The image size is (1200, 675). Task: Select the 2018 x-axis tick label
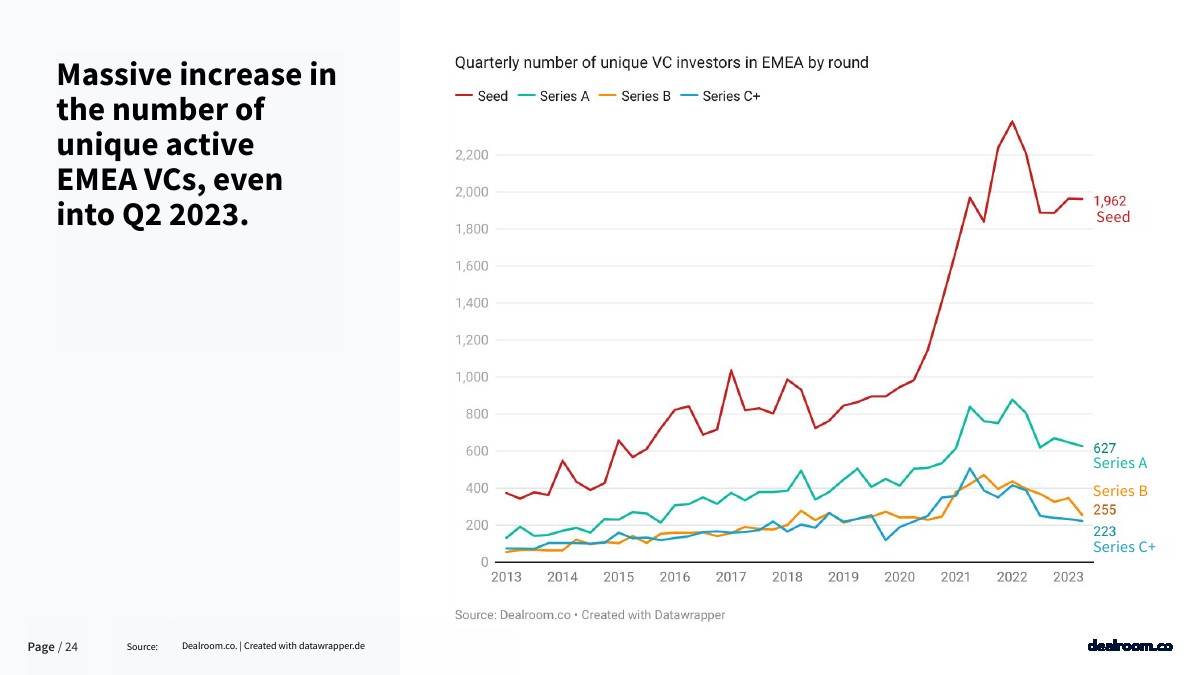[x=787, y=577]
